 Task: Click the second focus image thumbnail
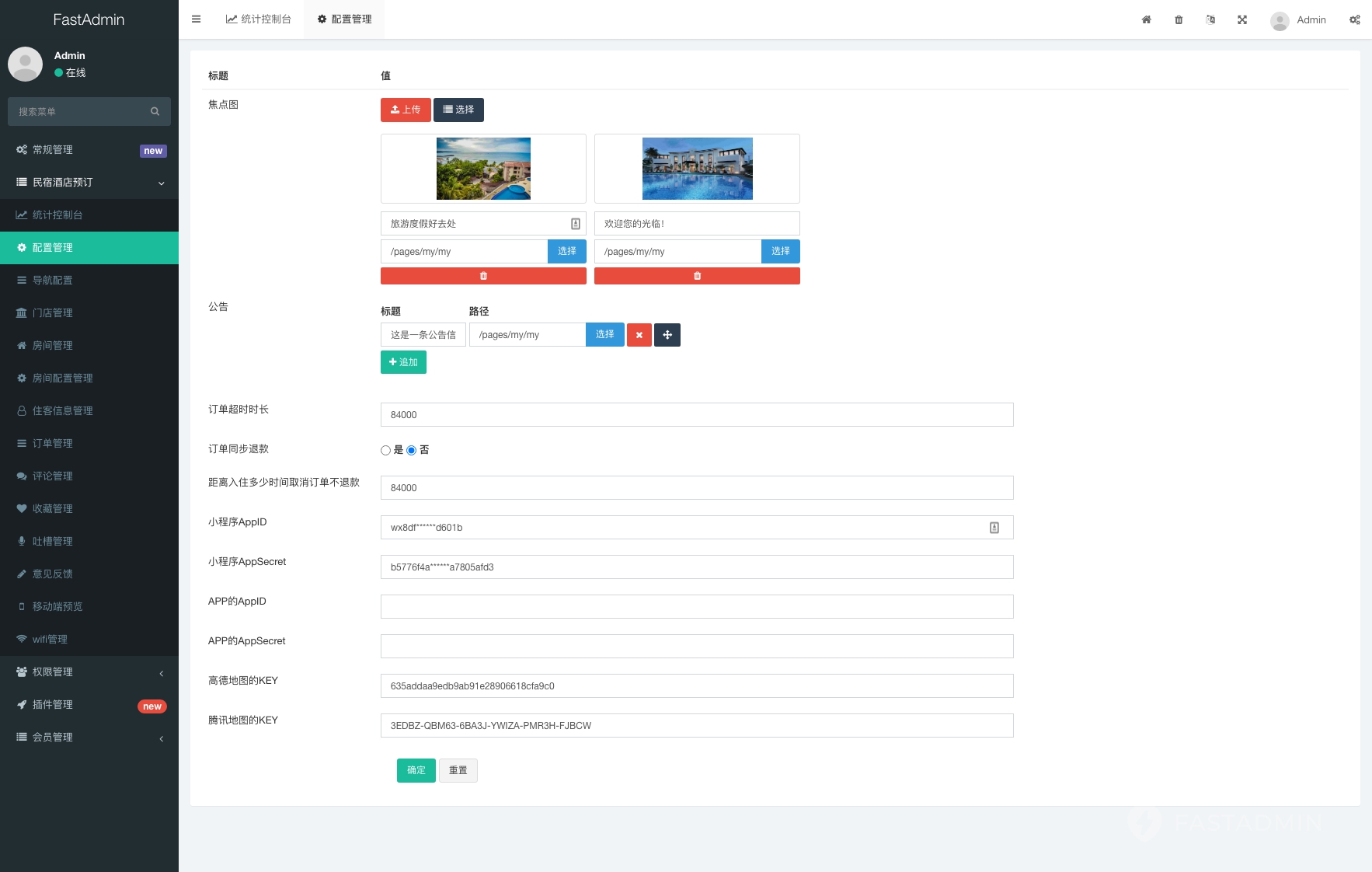click(697, 169)
